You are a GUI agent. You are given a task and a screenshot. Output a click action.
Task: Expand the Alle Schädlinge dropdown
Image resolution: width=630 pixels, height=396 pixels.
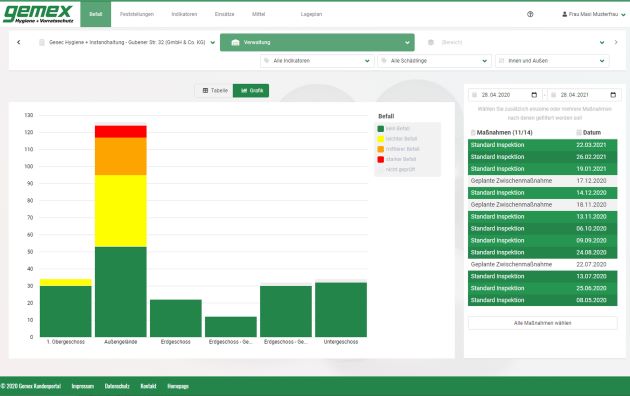(434, 61)
